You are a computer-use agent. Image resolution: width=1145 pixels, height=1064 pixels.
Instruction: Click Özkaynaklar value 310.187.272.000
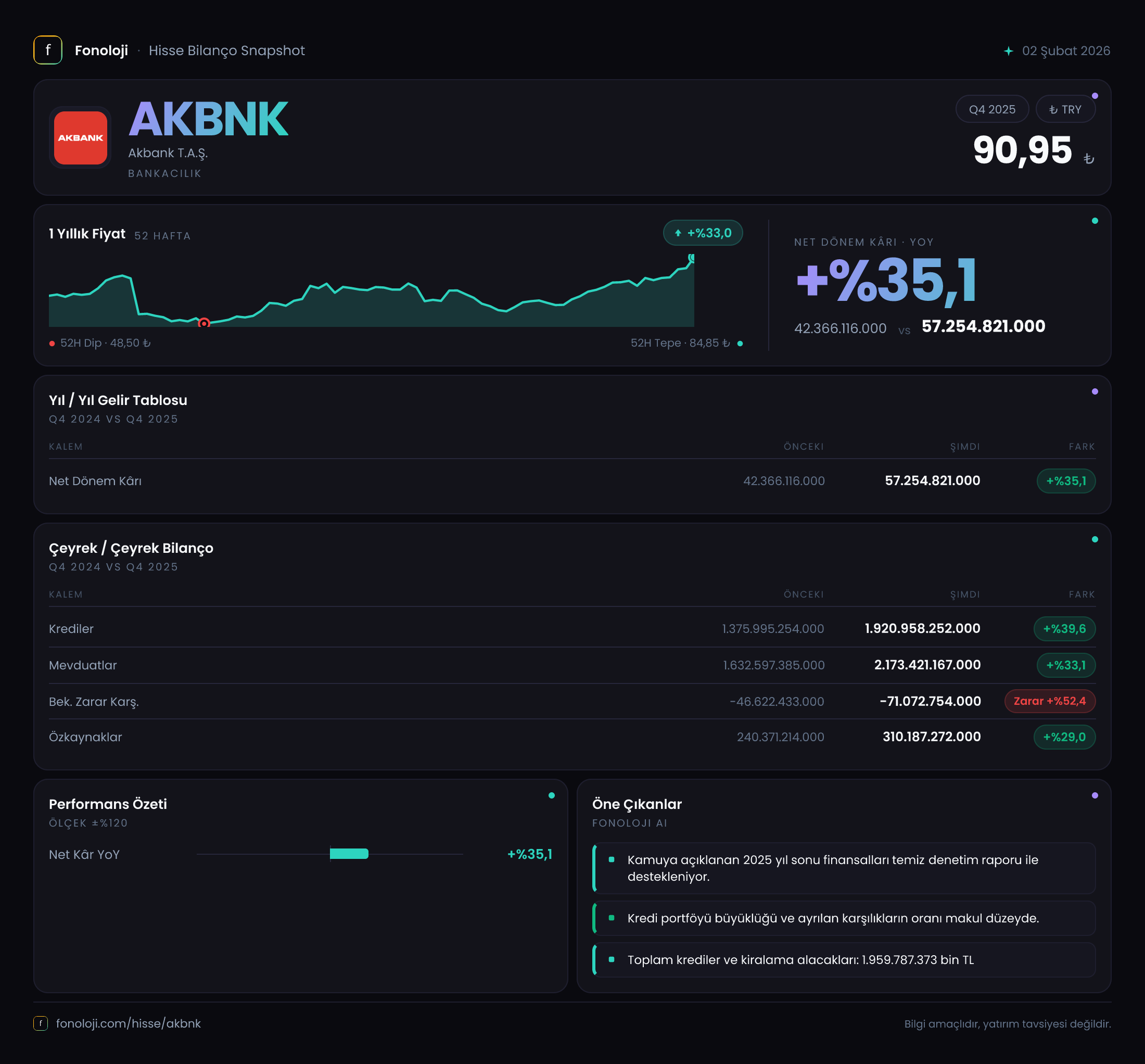point(932,737)
